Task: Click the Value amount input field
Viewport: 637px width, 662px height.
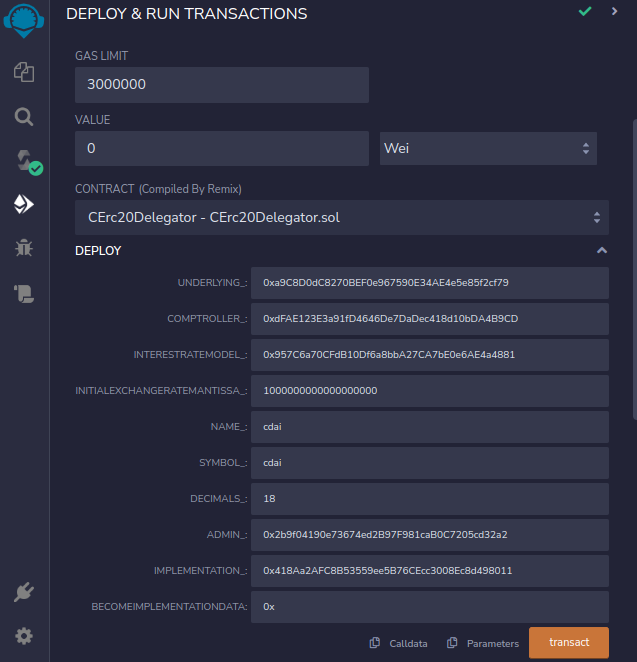Action: coord(222,148)
